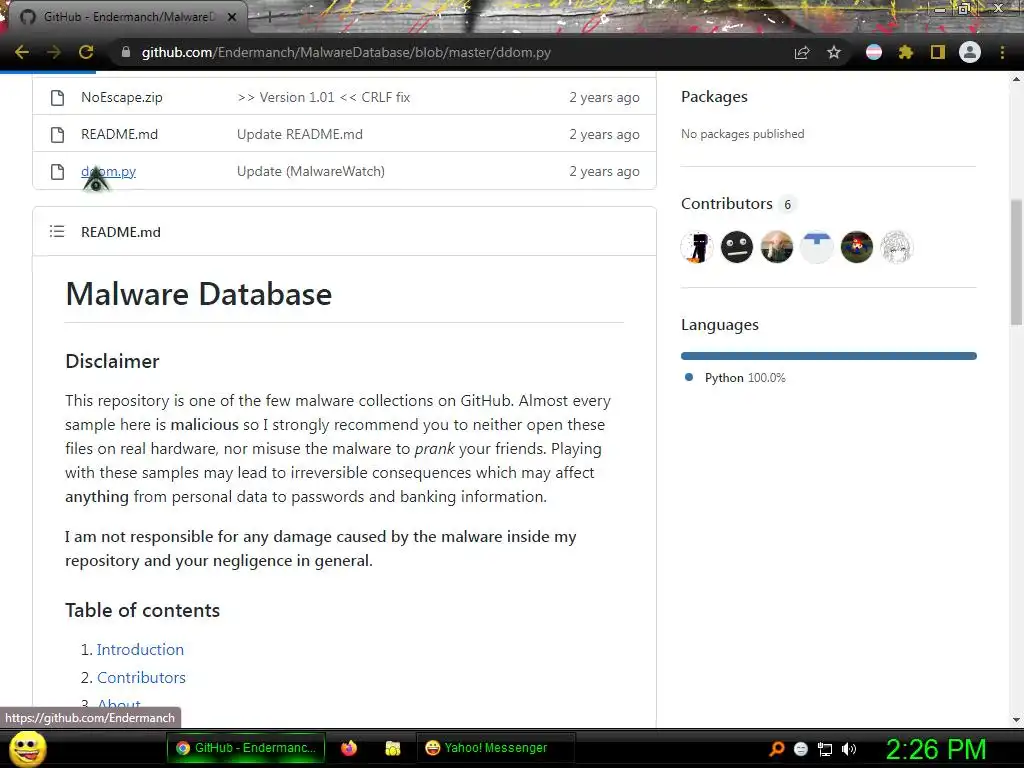This screenshot has height=768, width=1024.
Task: Open commit 'Version 1.01 CRLF fix'
Action: (x=323, y=97)
